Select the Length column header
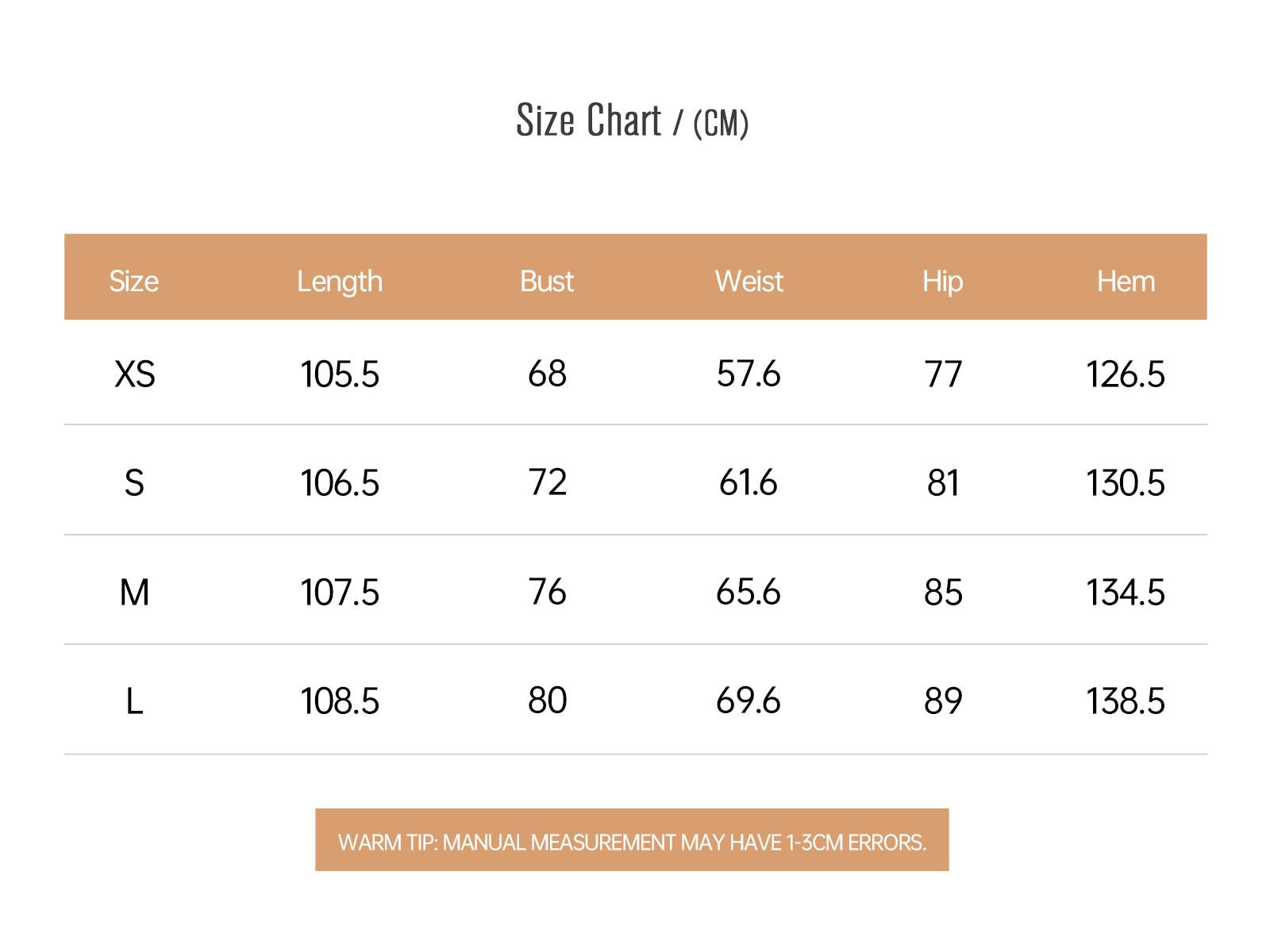This screenshot has height=952, width=1270. click(340, 282)
